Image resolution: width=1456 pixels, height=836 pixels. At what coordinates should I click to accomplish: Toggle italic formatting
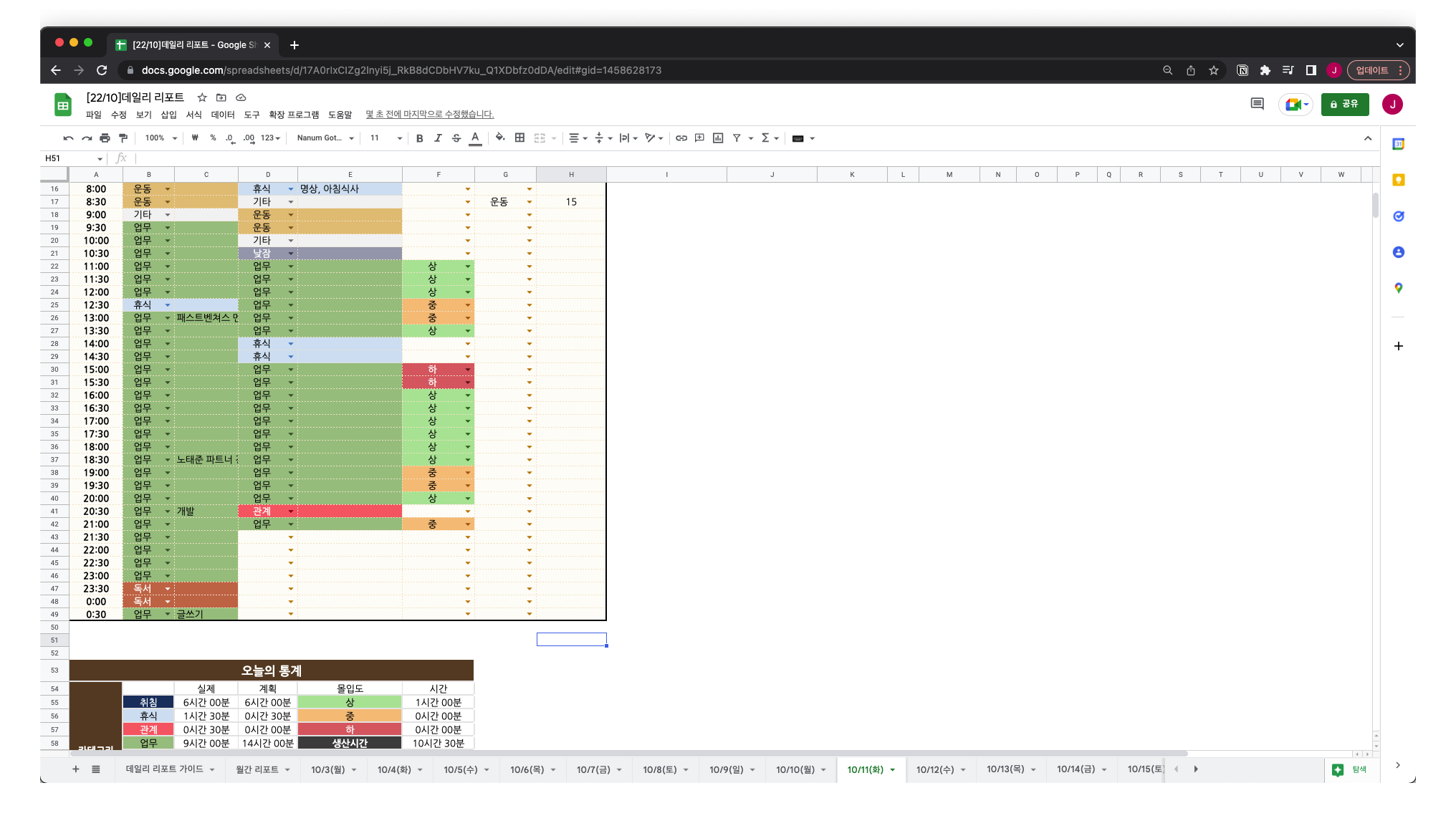(x=438, y=138)
